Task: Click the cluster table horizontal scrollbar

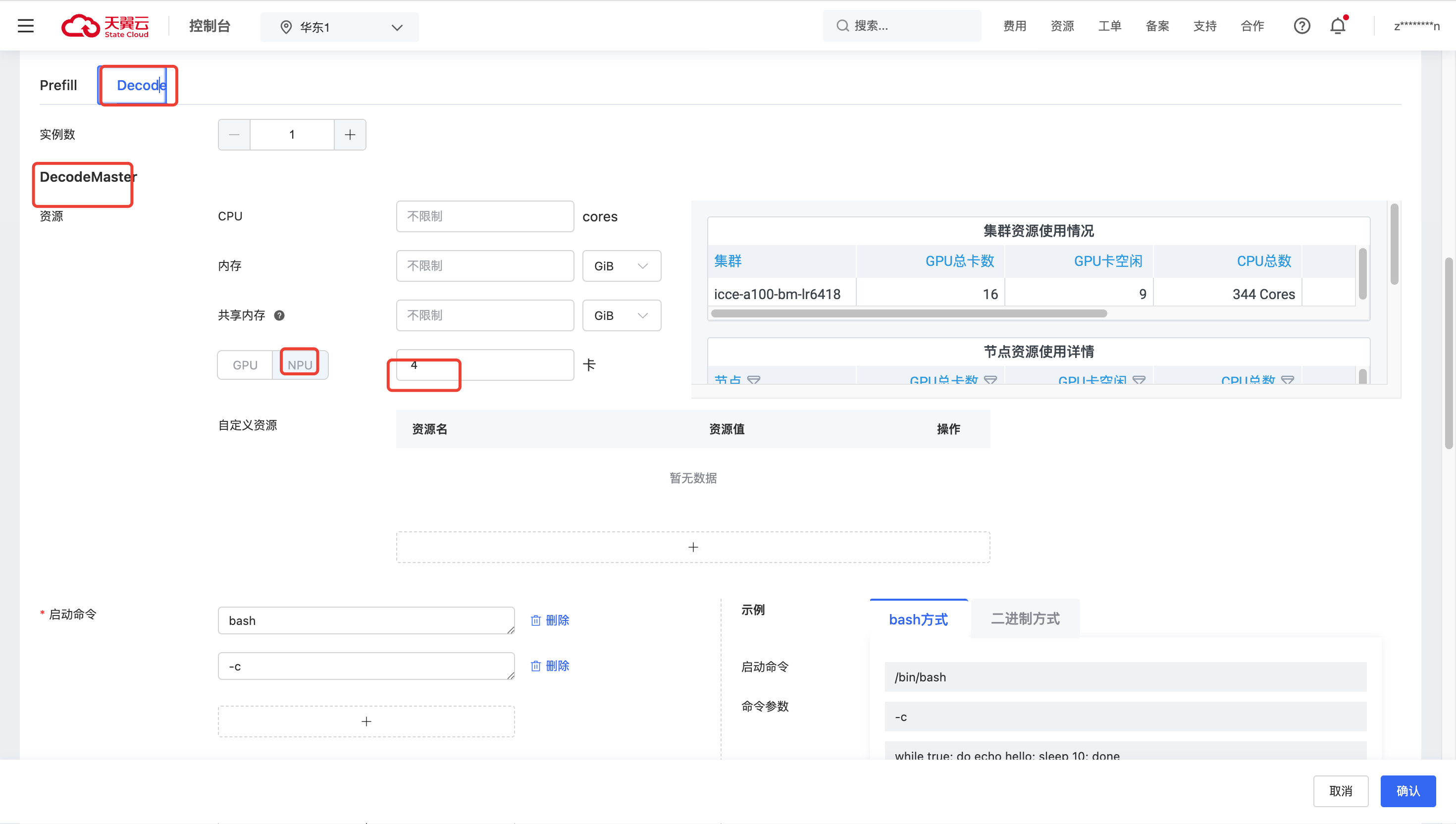Action: (x=908, y=313)
